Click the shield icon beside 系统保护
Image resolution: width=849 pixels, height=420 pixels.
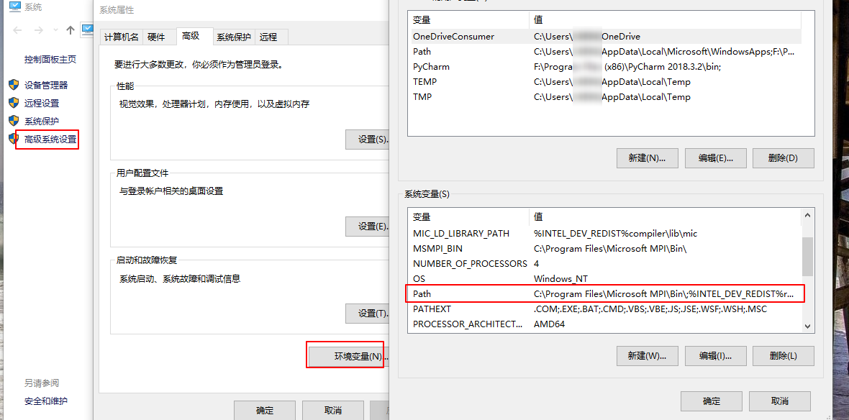[x=14, y=122]
